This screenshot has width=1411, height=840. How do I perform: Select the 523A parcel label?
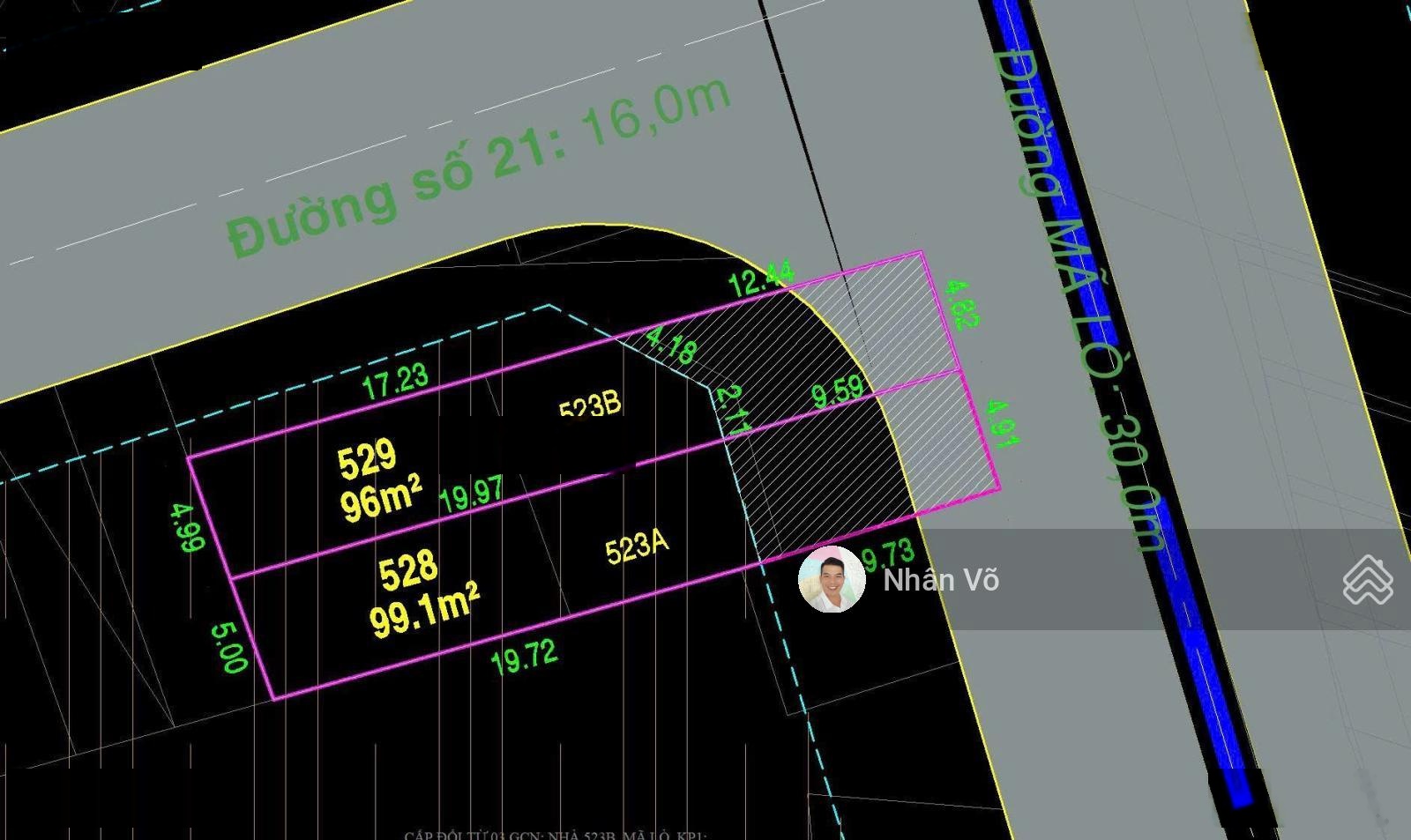click(x=637, y=547)
